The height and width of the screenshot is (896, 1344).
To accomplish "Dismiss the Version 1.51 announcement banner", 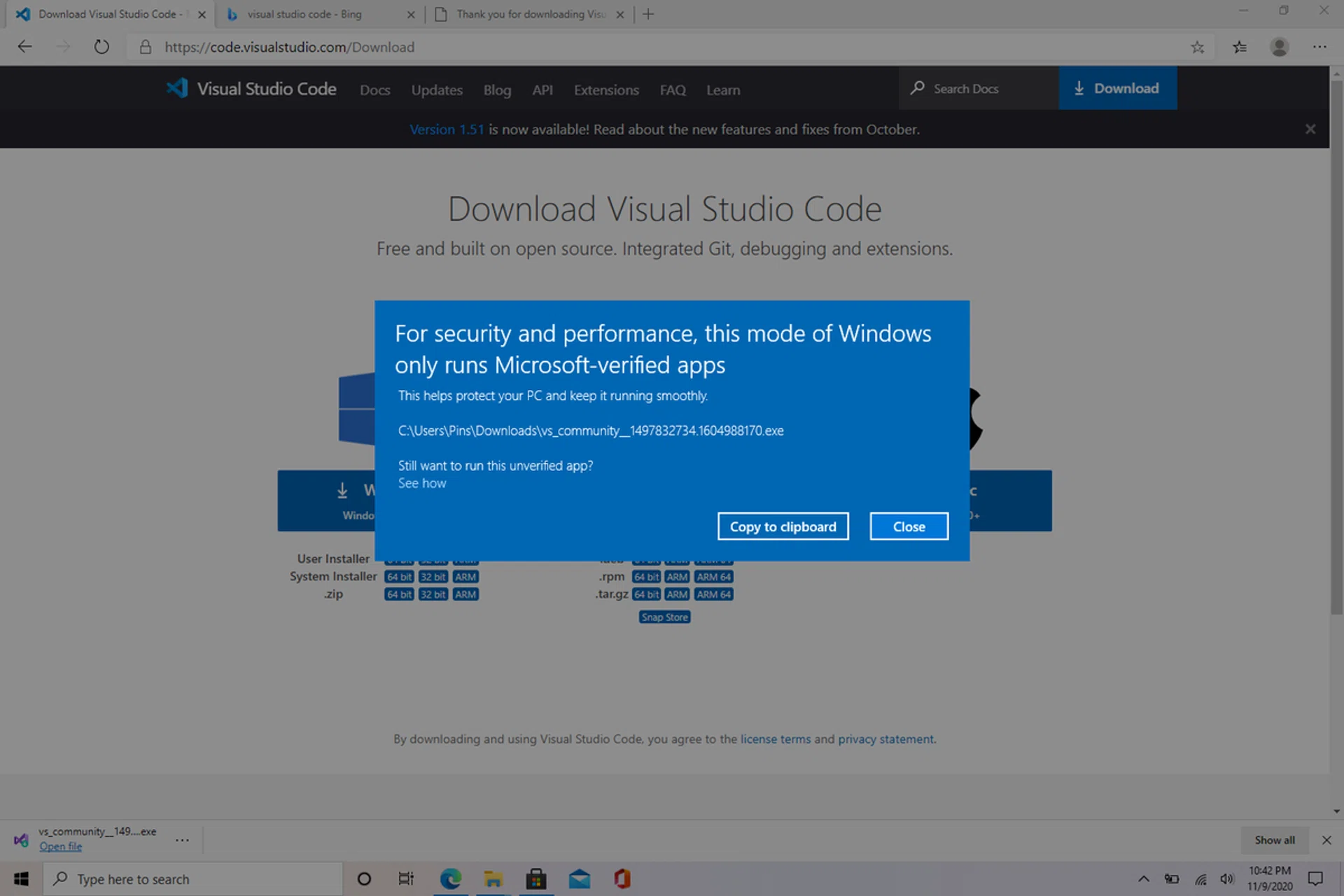I will coord(1310,129).
